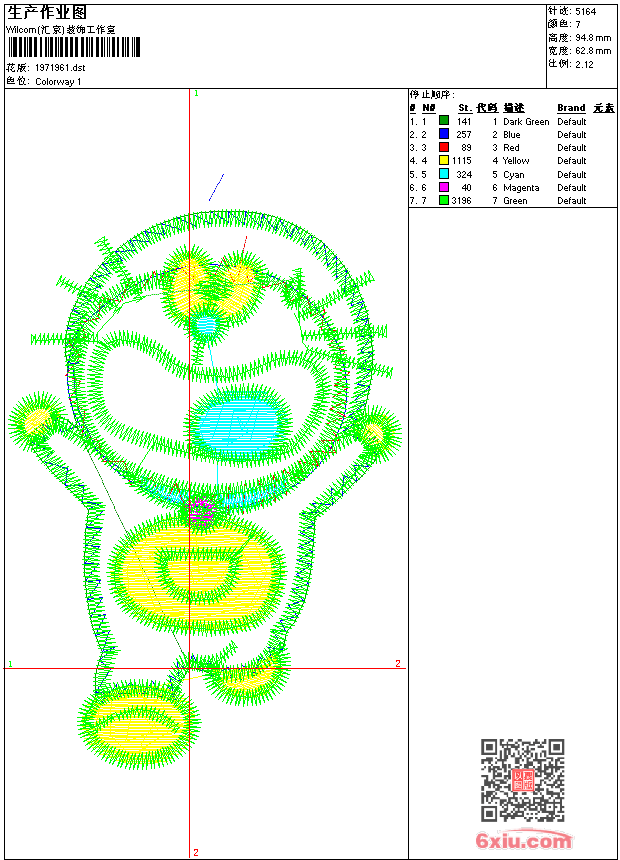Click the 'Dark Green' description text

(526, 122)
